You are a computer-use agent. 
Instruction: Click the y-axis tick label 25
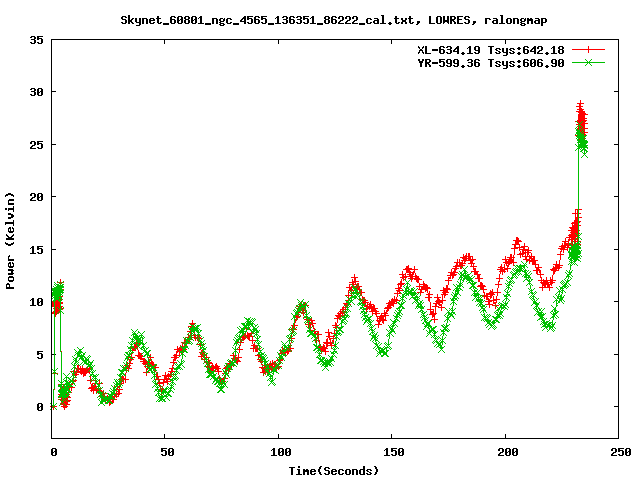[x=36, y=145]
